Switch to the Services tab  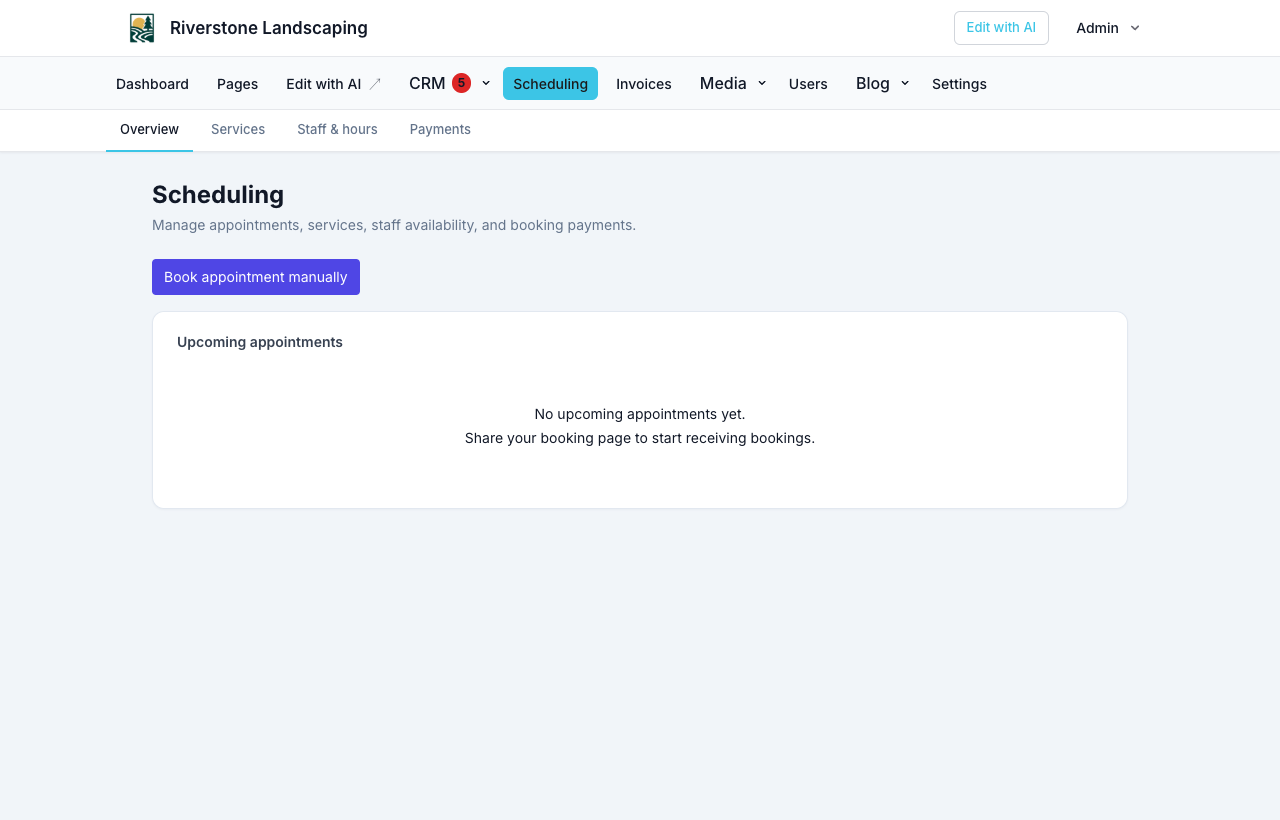(x=238, y=130)
